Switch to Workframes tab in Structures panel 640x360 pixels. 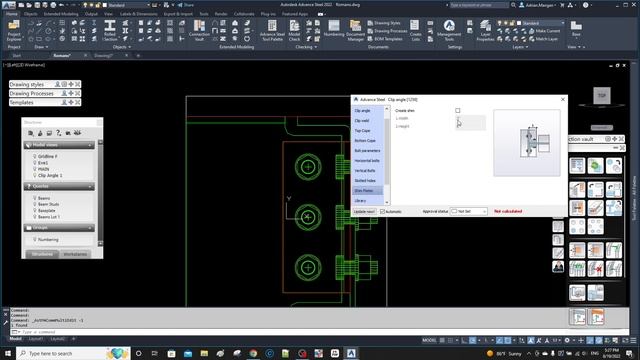[x=75, y=254]
